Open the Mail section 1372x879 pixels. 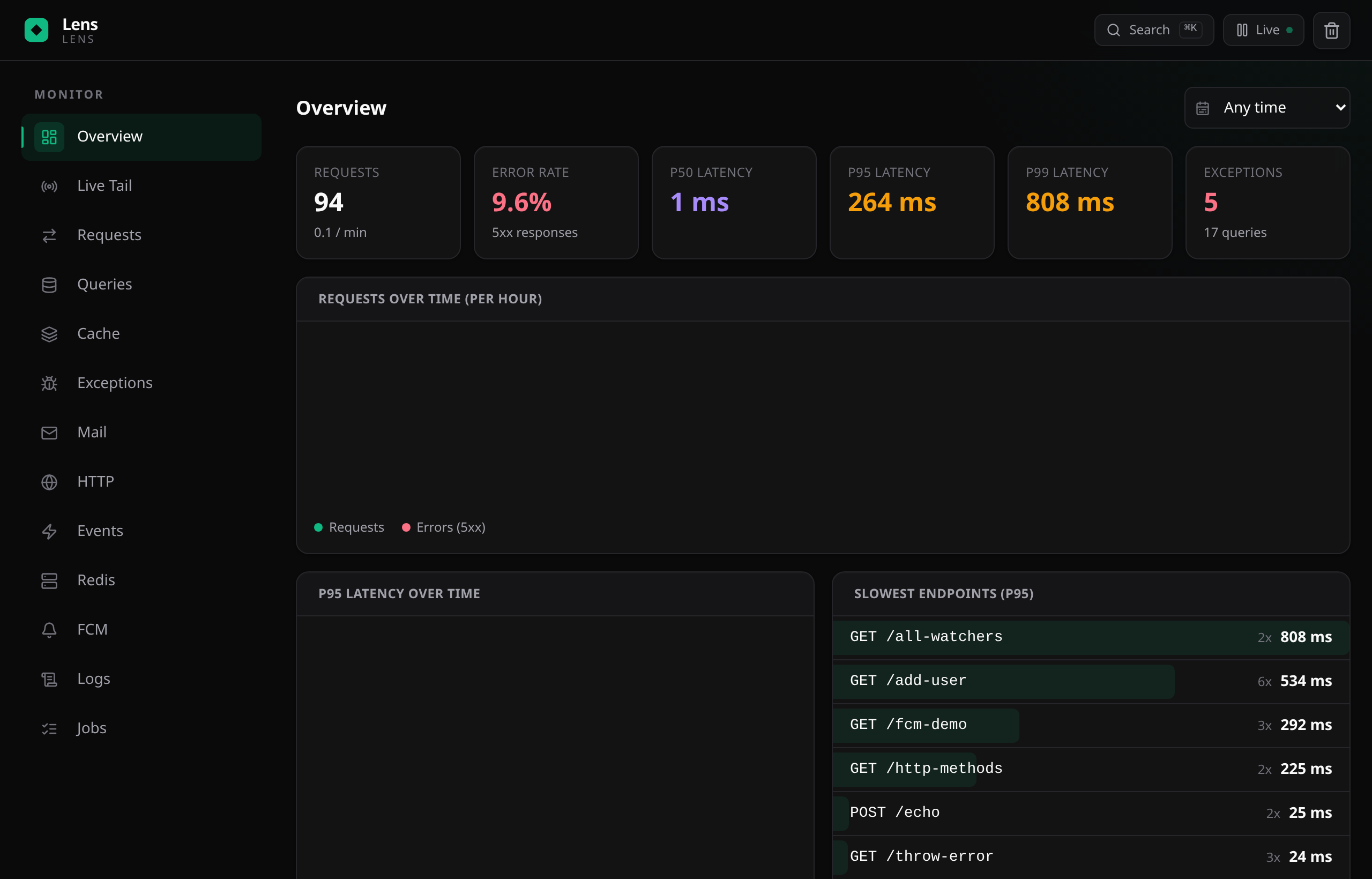(141, 433)
